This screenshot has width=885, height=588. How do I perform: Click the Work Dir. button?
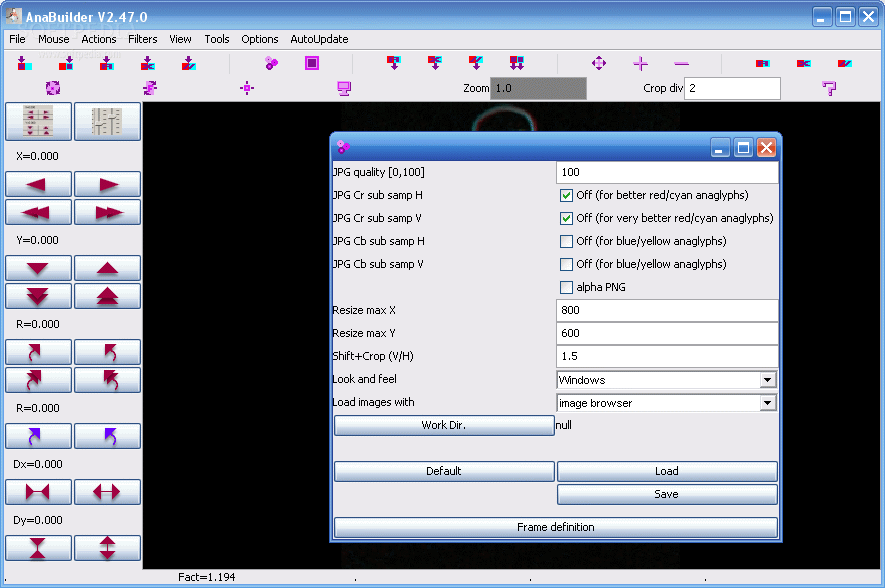(444, 425)
